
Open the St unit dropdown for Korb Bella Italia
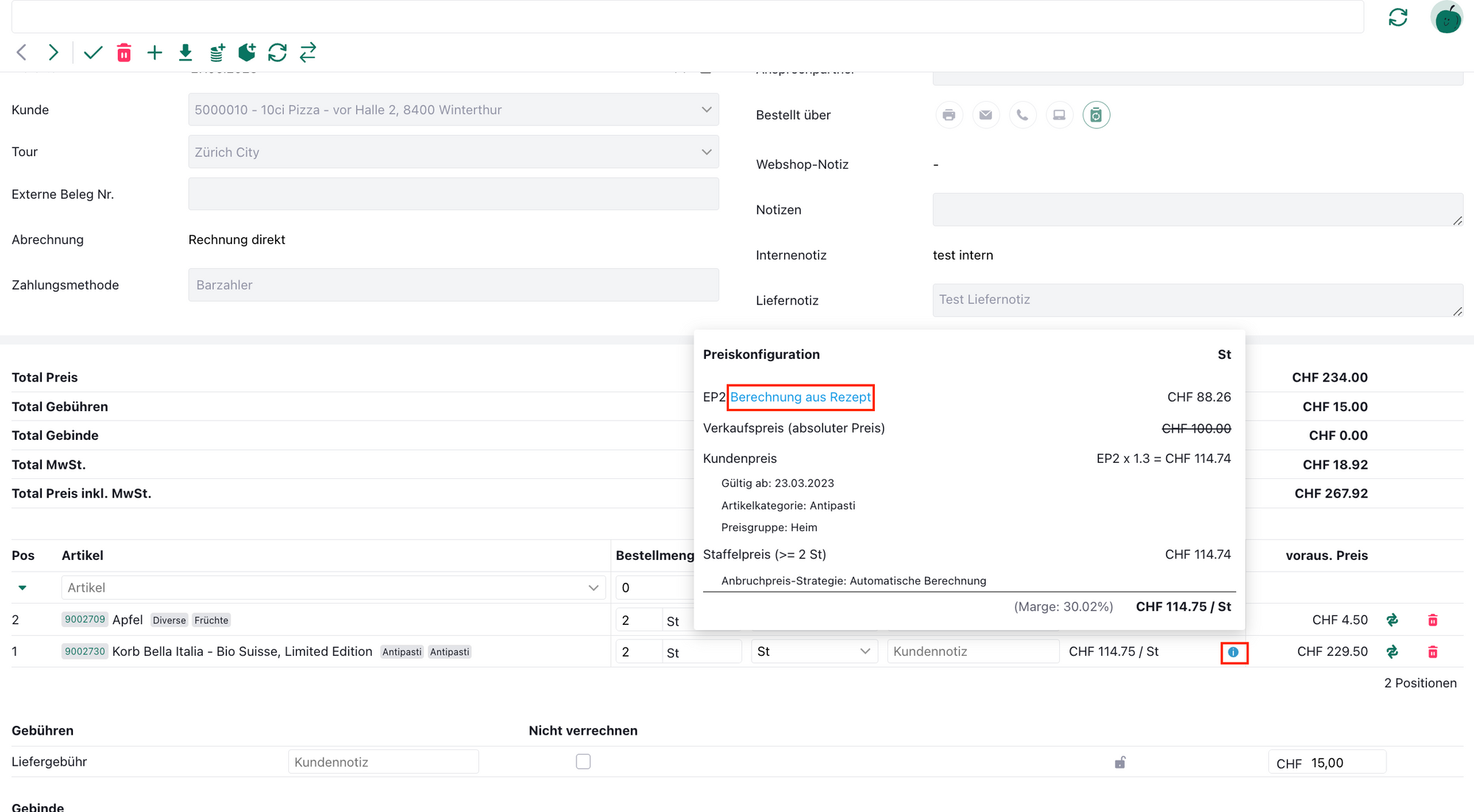814,652
